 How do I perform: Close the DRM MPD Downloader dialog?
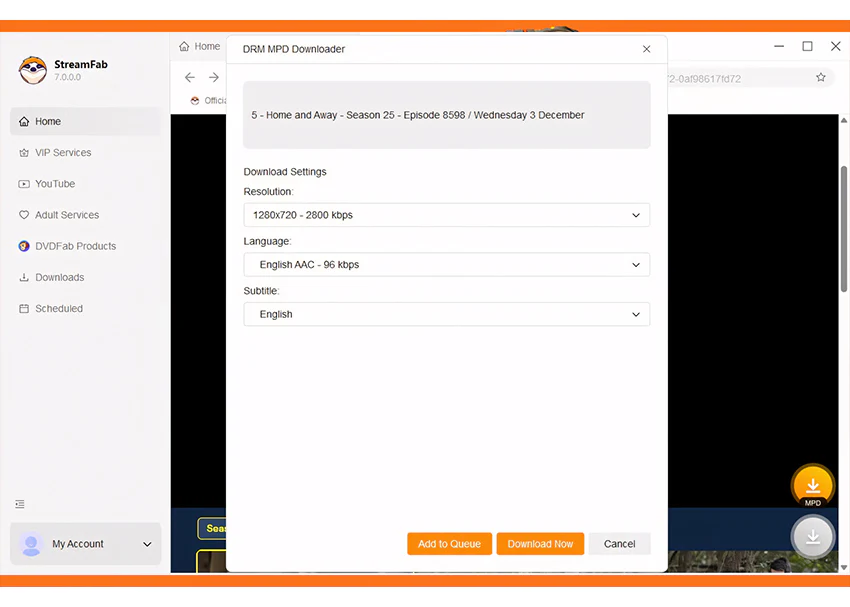tap(646, 49)
